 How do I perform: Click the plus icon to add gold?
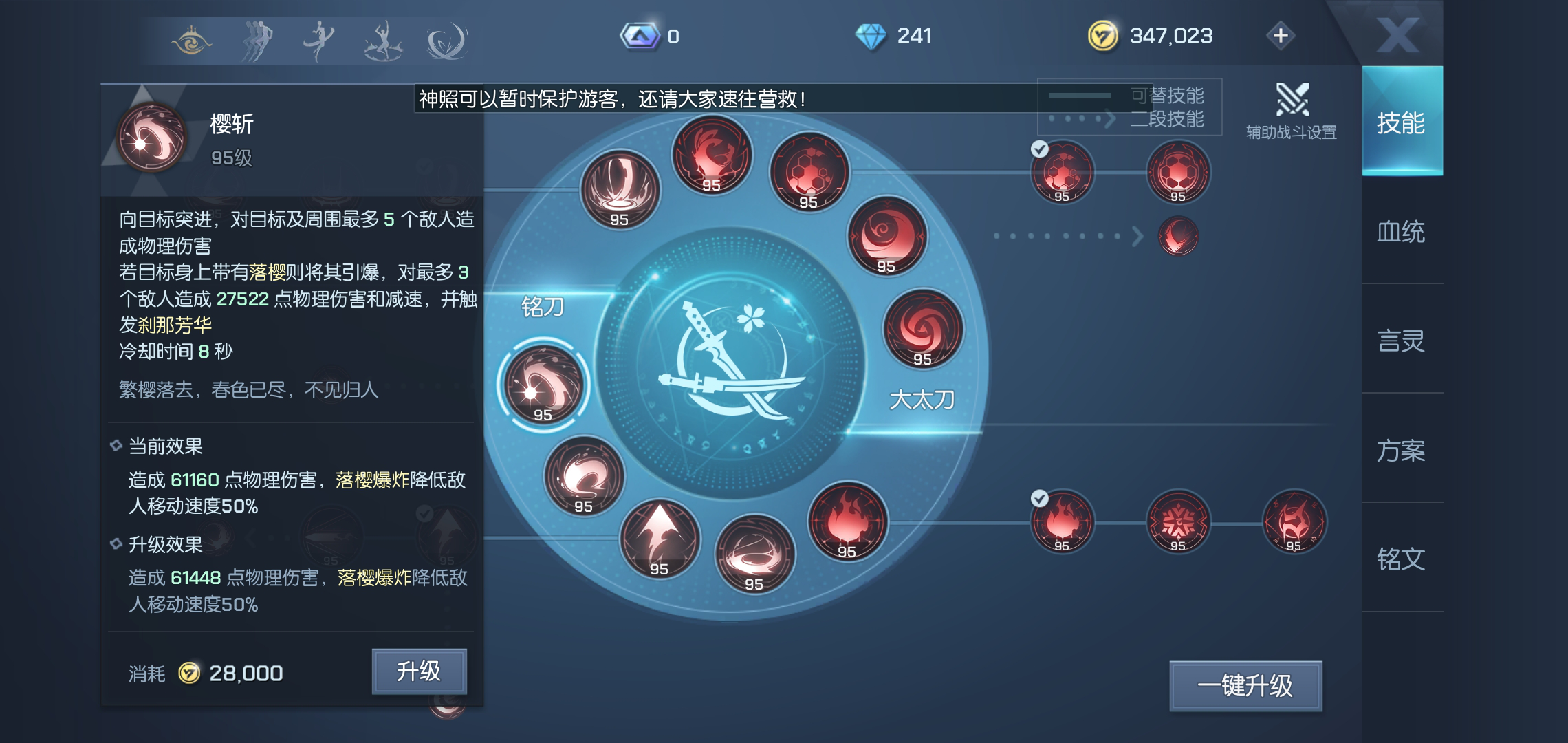click(x=1280, y=35)
